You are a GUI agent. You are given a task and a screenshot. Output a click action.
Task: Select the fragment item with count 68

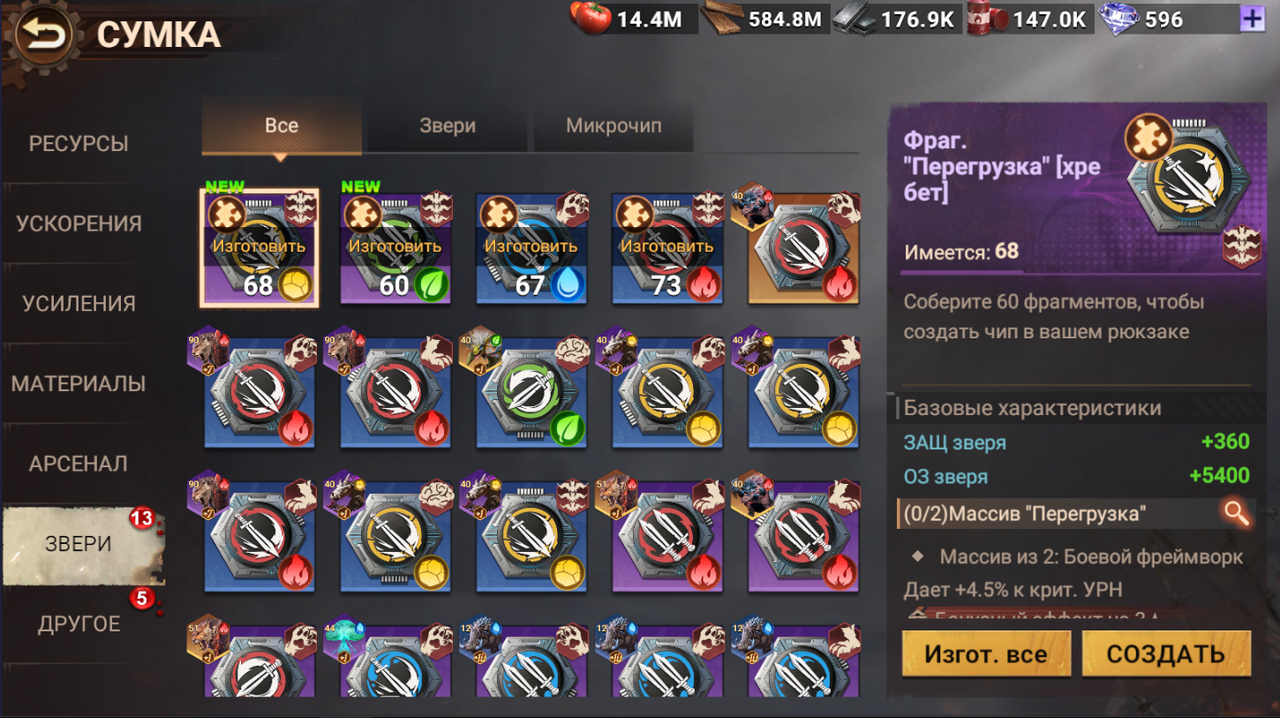259,247
